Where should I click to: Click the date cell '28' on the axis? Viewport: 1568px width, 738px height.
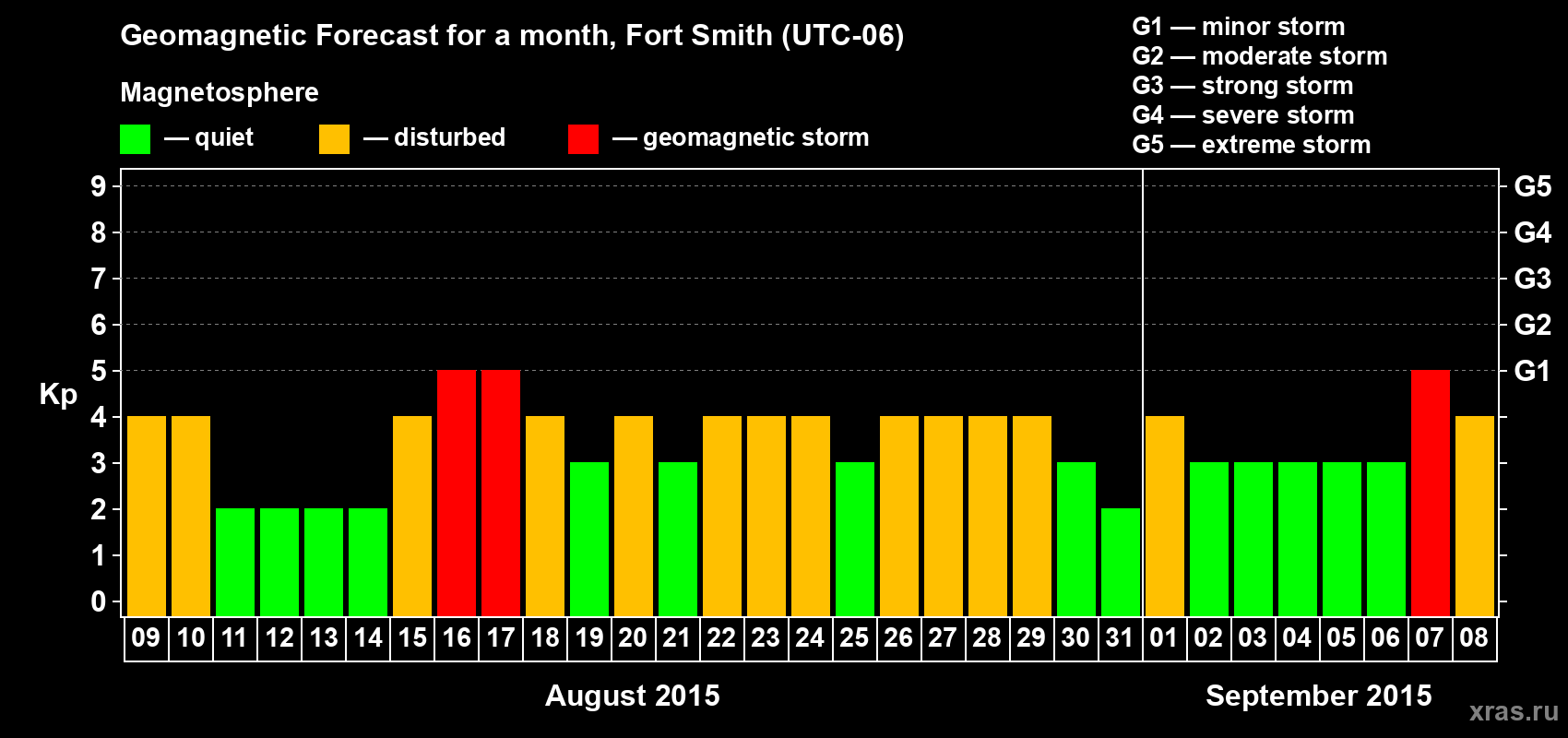pos(988,638)
